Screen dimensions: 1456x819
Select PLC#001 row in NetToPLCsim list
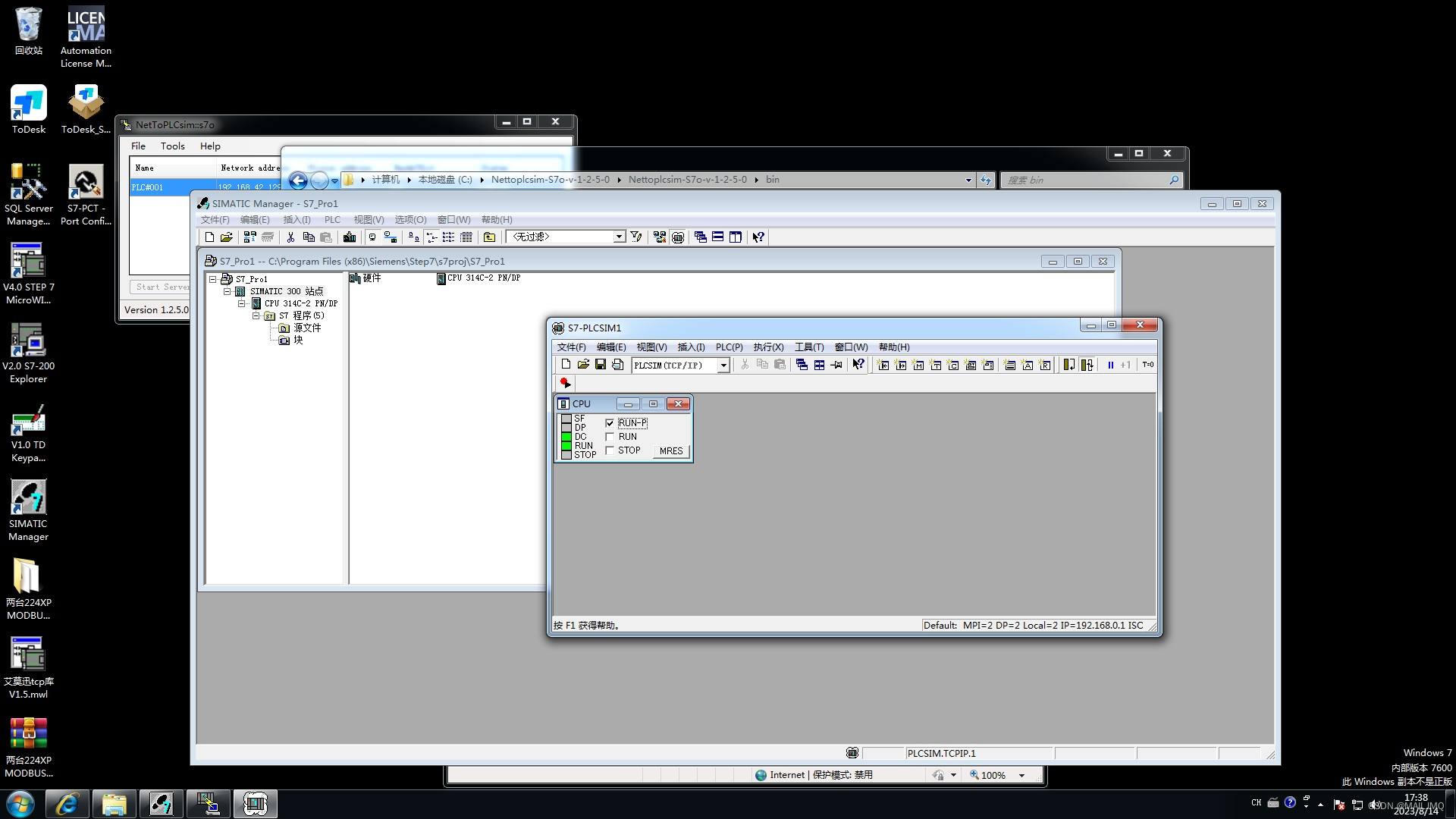coord(159,187)
